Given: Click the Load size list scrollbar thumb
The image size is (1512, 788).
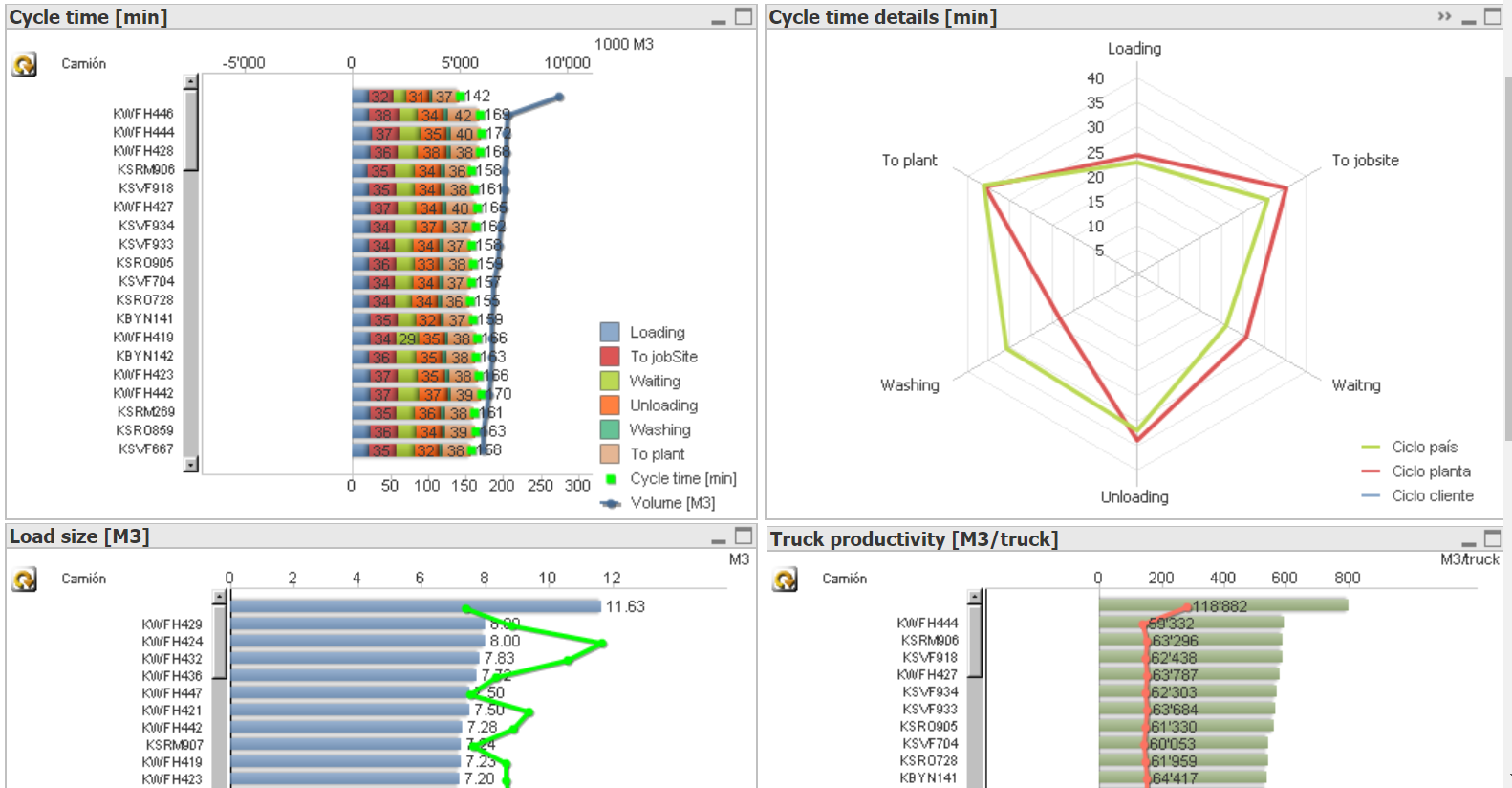Looking at the screenshot, I should [x=219, y=642].
